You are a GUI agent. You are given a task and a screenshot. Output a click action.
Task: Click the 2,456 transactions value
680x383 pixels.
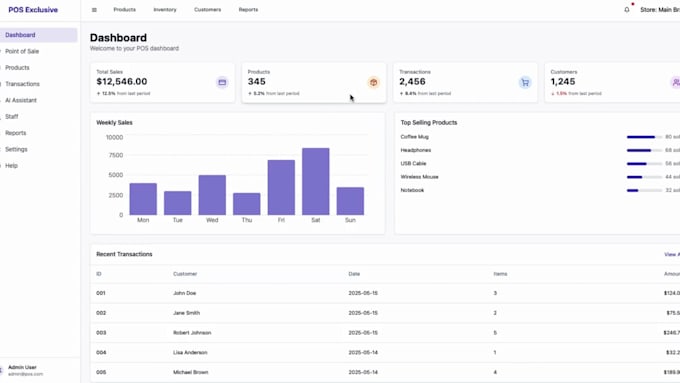(x=412, y=82)
